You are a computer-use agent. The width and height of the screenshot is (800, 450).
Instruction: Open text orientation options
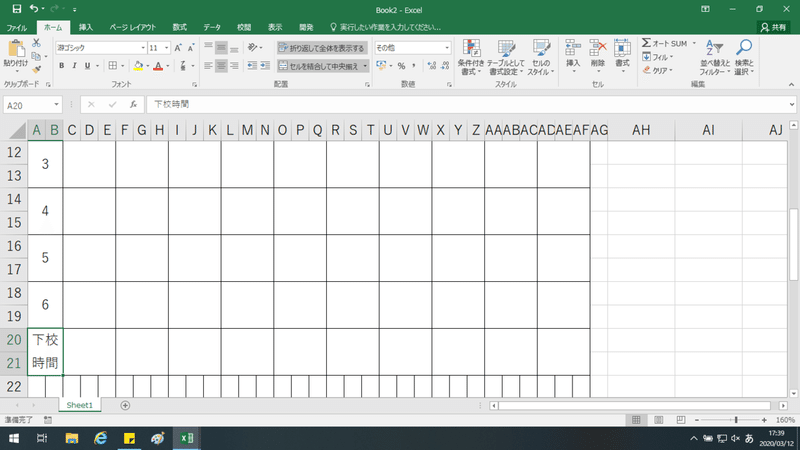tap(253, 48)
